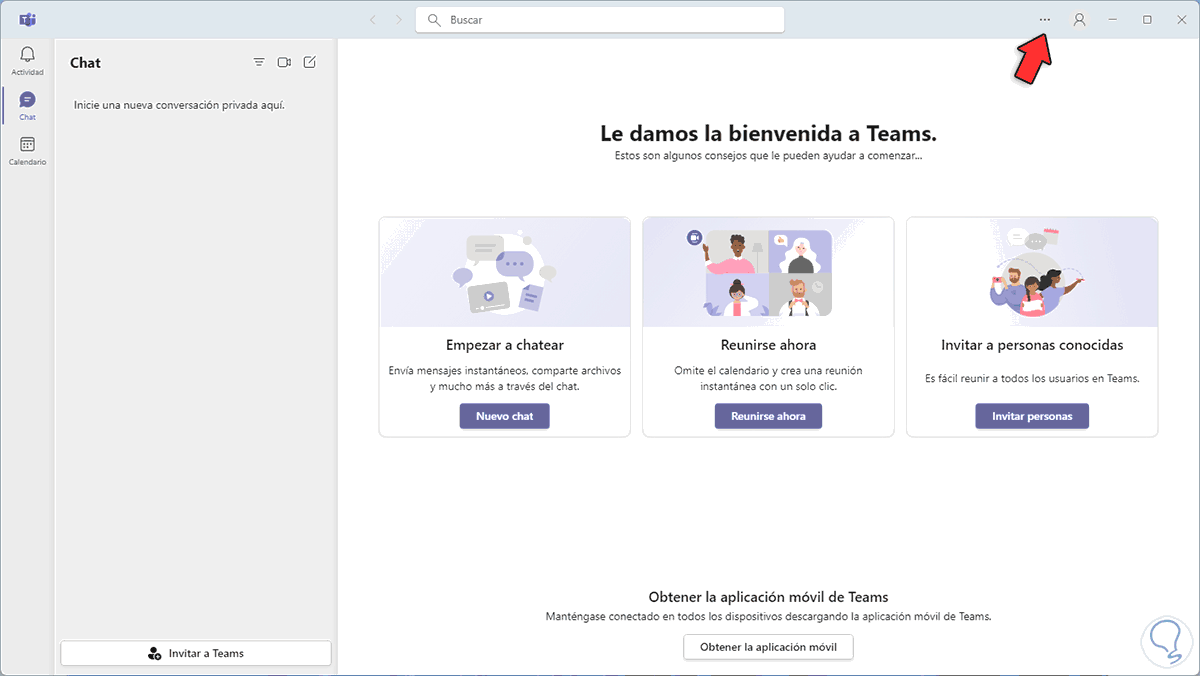Go back with the left arrow

373,19
